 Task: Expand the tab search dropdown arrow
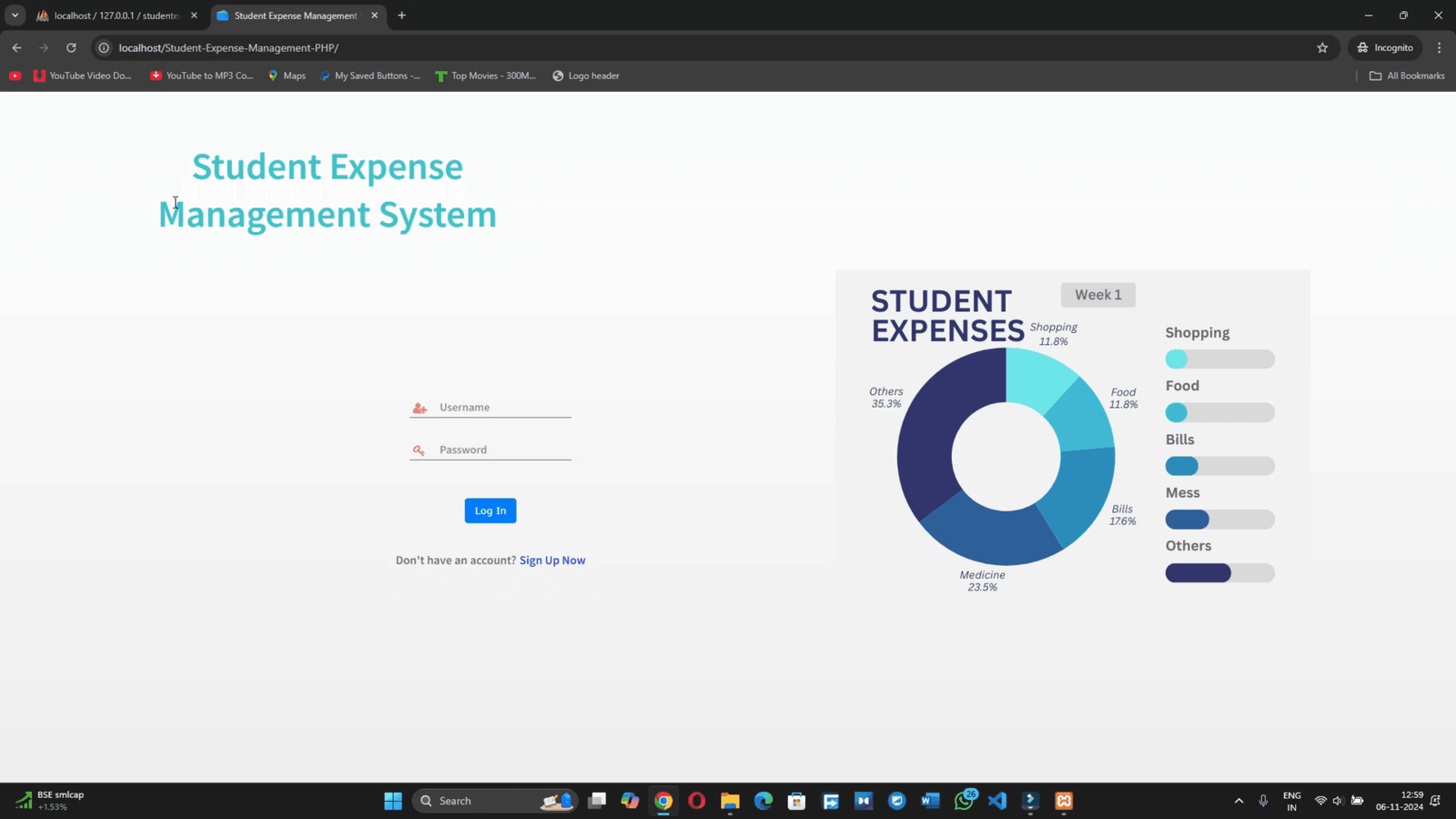(x=15, y=15)
